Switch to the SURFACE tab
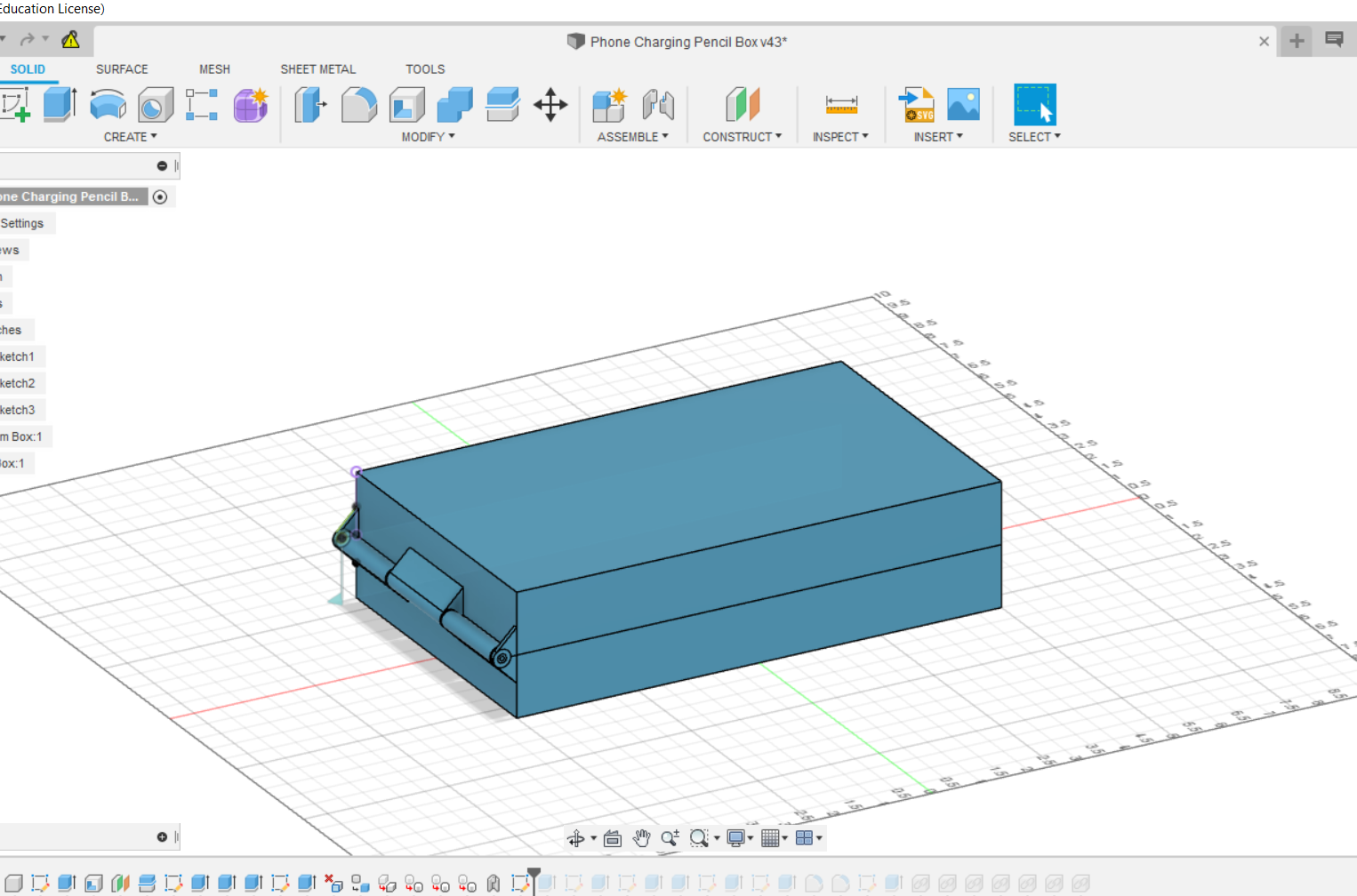Screen dimensions: 1357x896 pyautogui.click(x=122, y=69)
